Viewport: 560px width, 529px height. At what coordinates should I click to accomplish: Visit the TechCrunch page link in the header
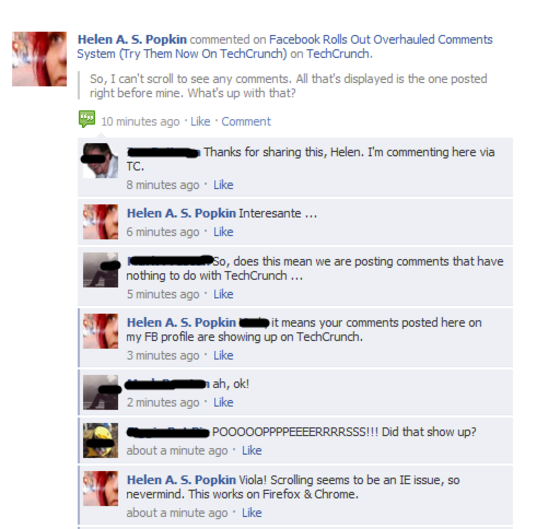[x=339, y=54]
